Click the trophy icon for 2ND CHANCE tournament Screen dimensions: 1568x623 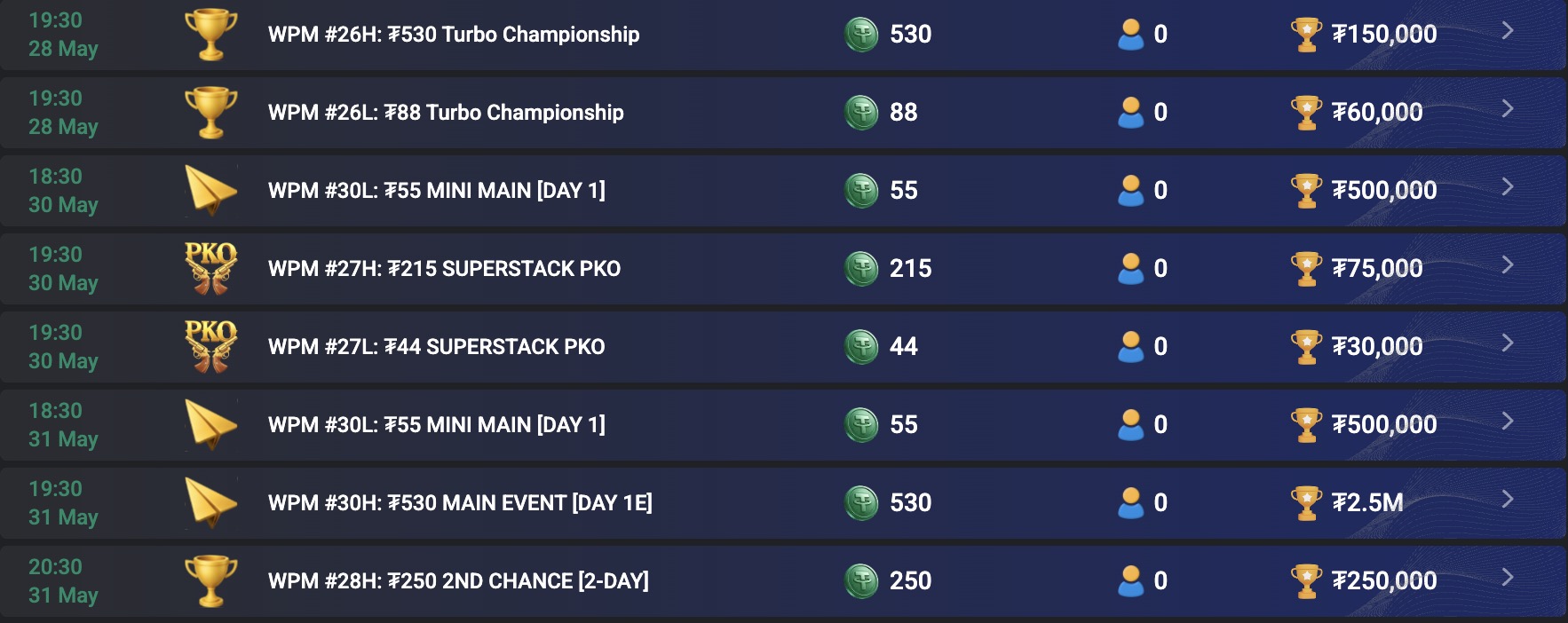(x=211, y=580)
